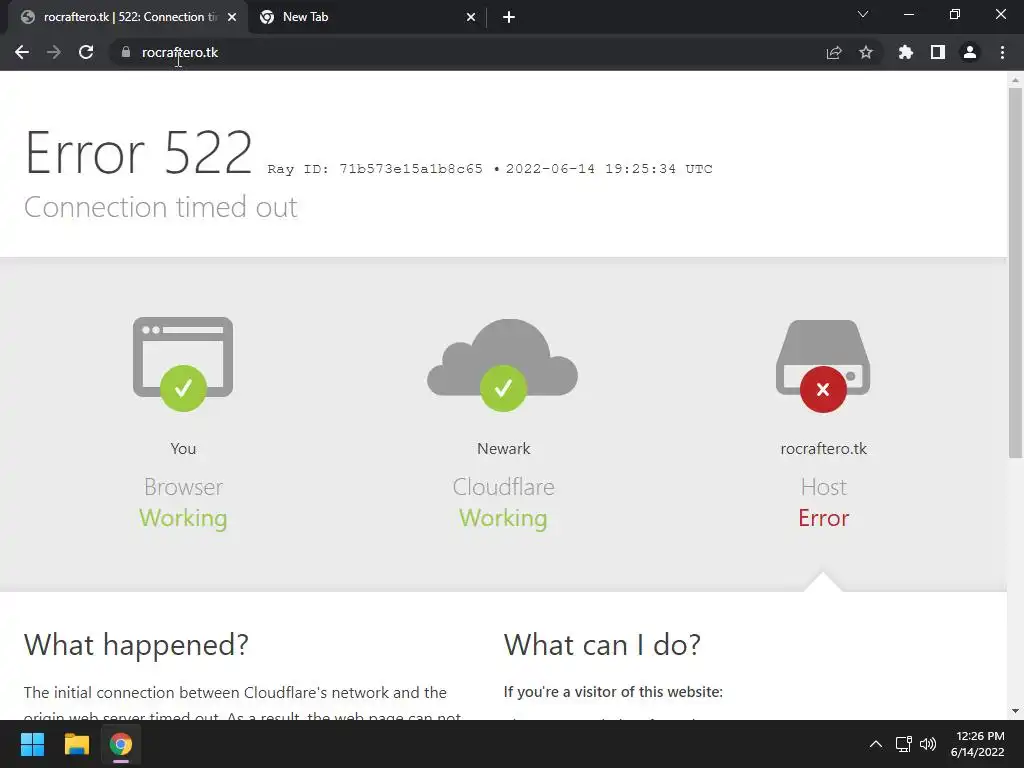The height and width of the screenshot is (768, 1024).
Task: Click the scrollbar up arrow
Action: tap(1015, 80)
